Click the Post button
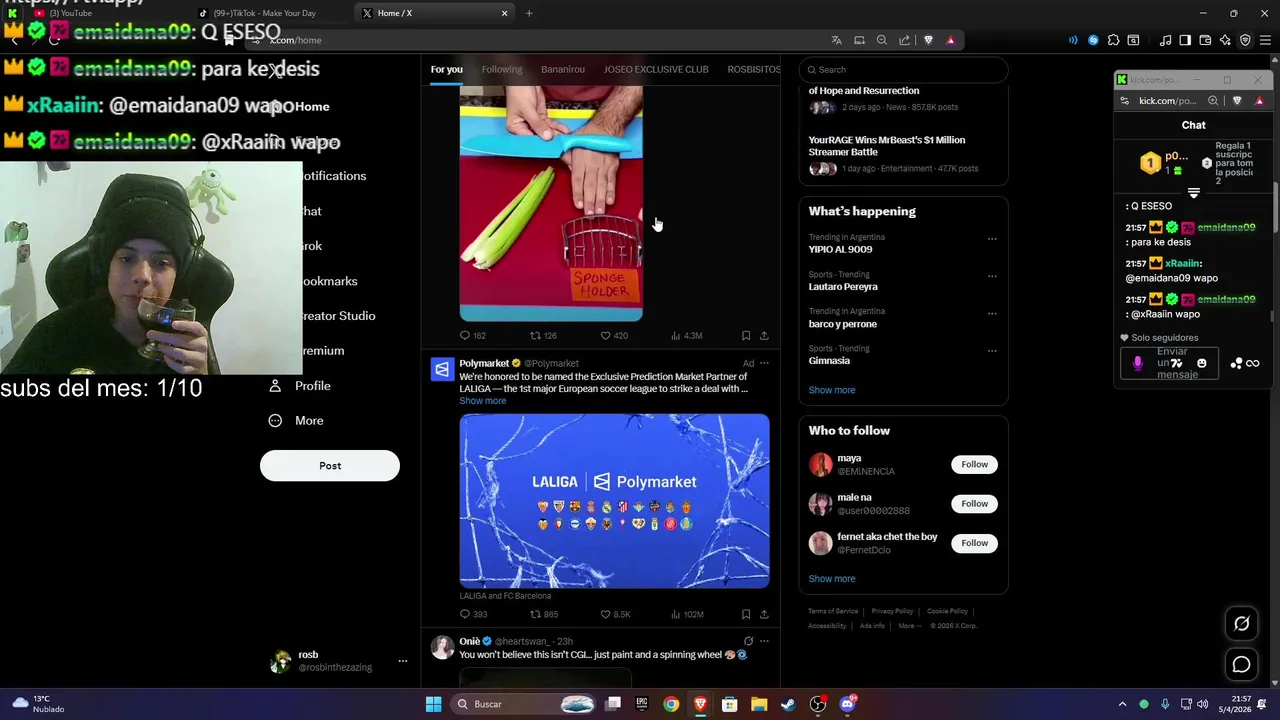The width and height of the screenshot is (1280, 720). point(330,465)
